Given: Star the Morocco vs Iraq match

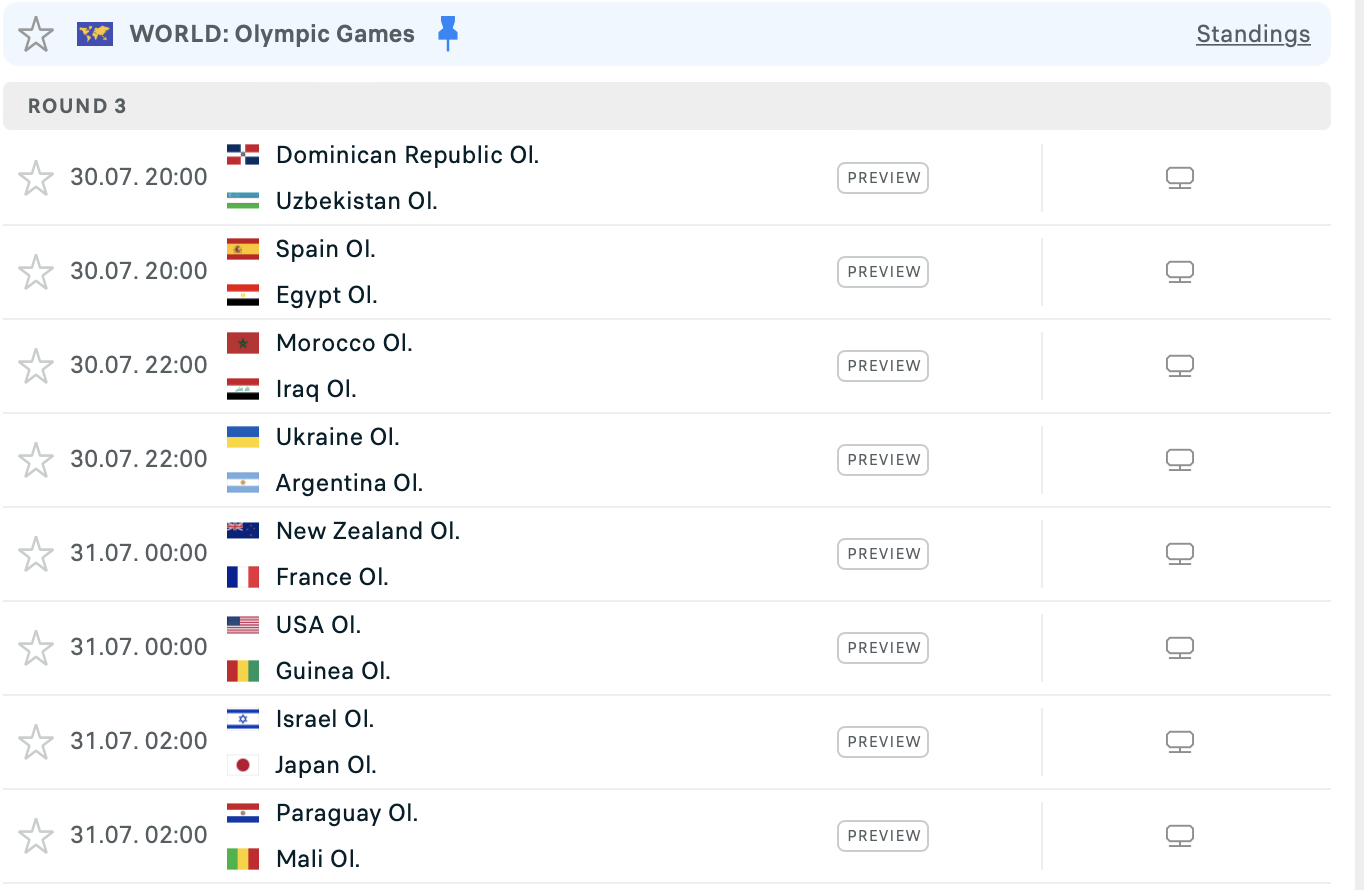Looking at the screenshot, I should pyautogui.click(x=36, y=366).
